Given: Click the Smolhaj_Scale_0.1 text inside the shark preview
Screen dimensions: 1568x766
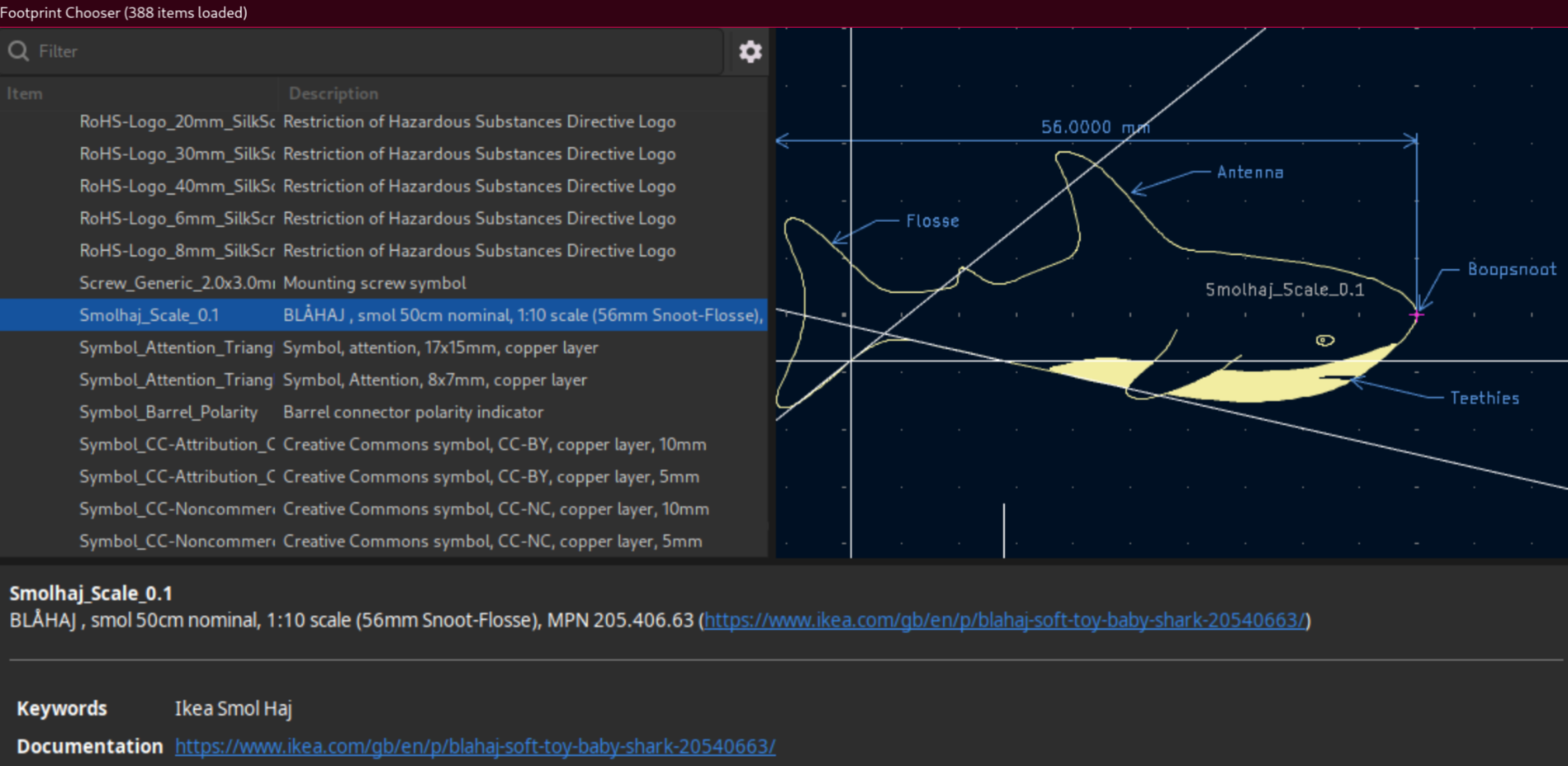Looking at the screenshot, I should pyautogui.click(x=1284, y=290).
